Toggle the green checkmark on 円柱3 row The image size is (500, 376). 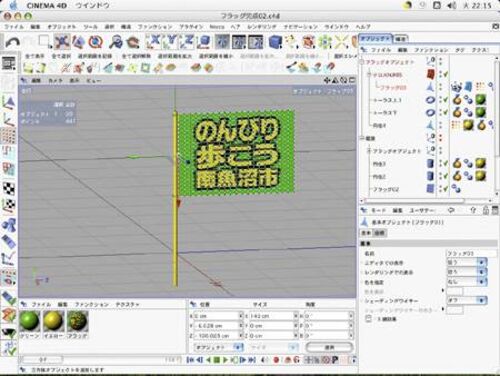(x=445, y=164)
